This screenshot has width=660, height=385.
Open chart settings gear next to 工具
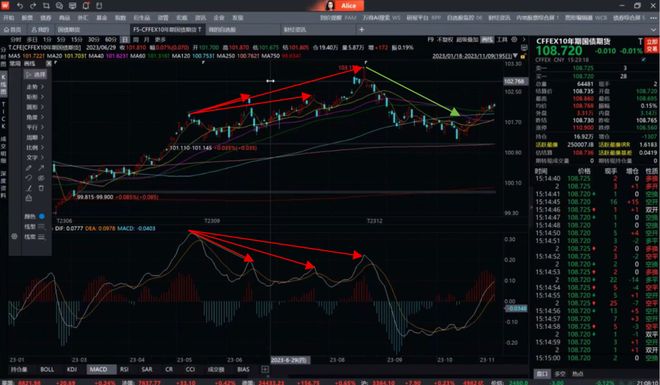click(514, 40)
